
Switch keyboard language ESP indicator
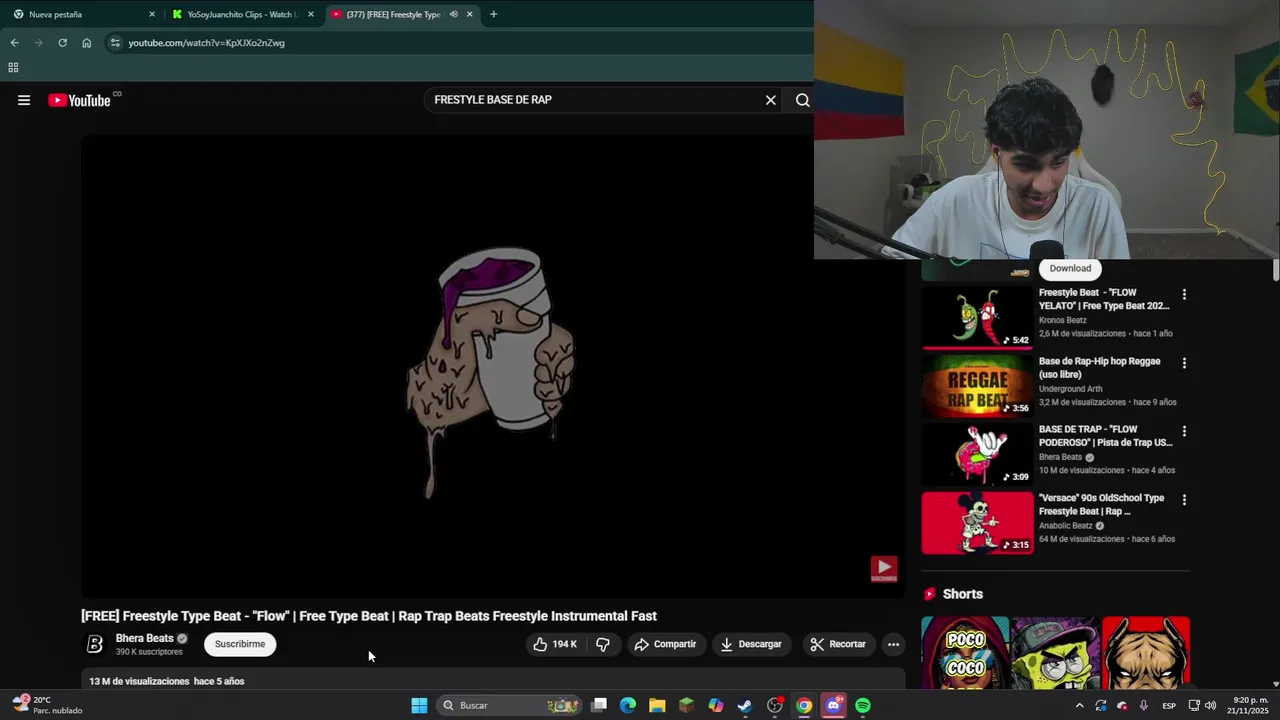click(x=1169, y=706)
